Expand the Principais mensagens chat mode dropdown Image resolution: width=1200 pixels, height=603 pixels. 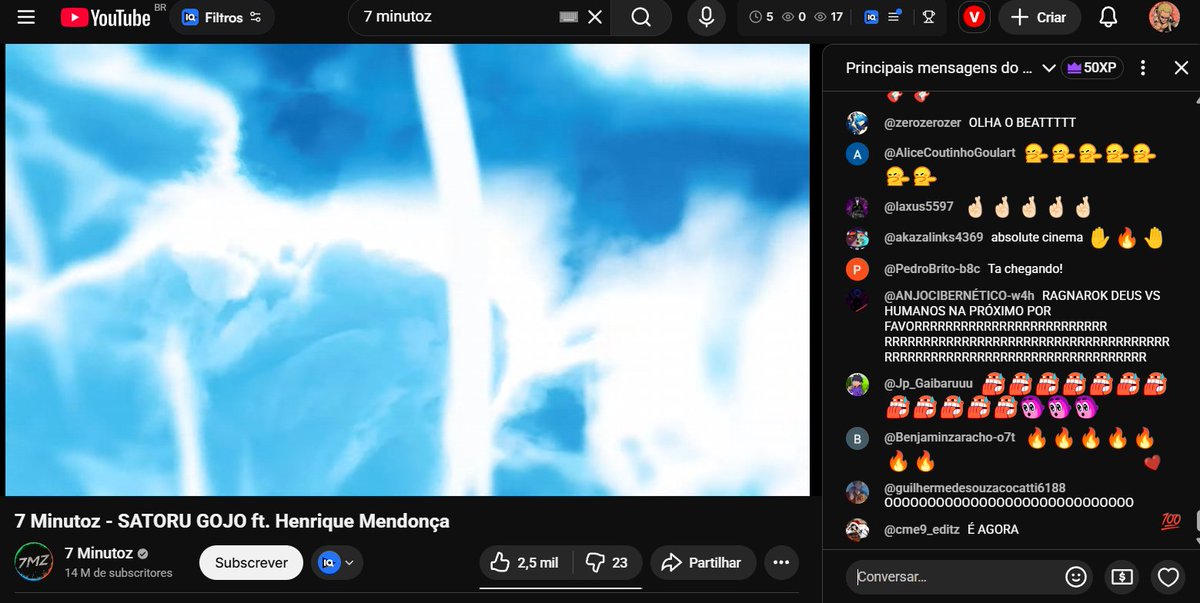(x=951, y=68)
